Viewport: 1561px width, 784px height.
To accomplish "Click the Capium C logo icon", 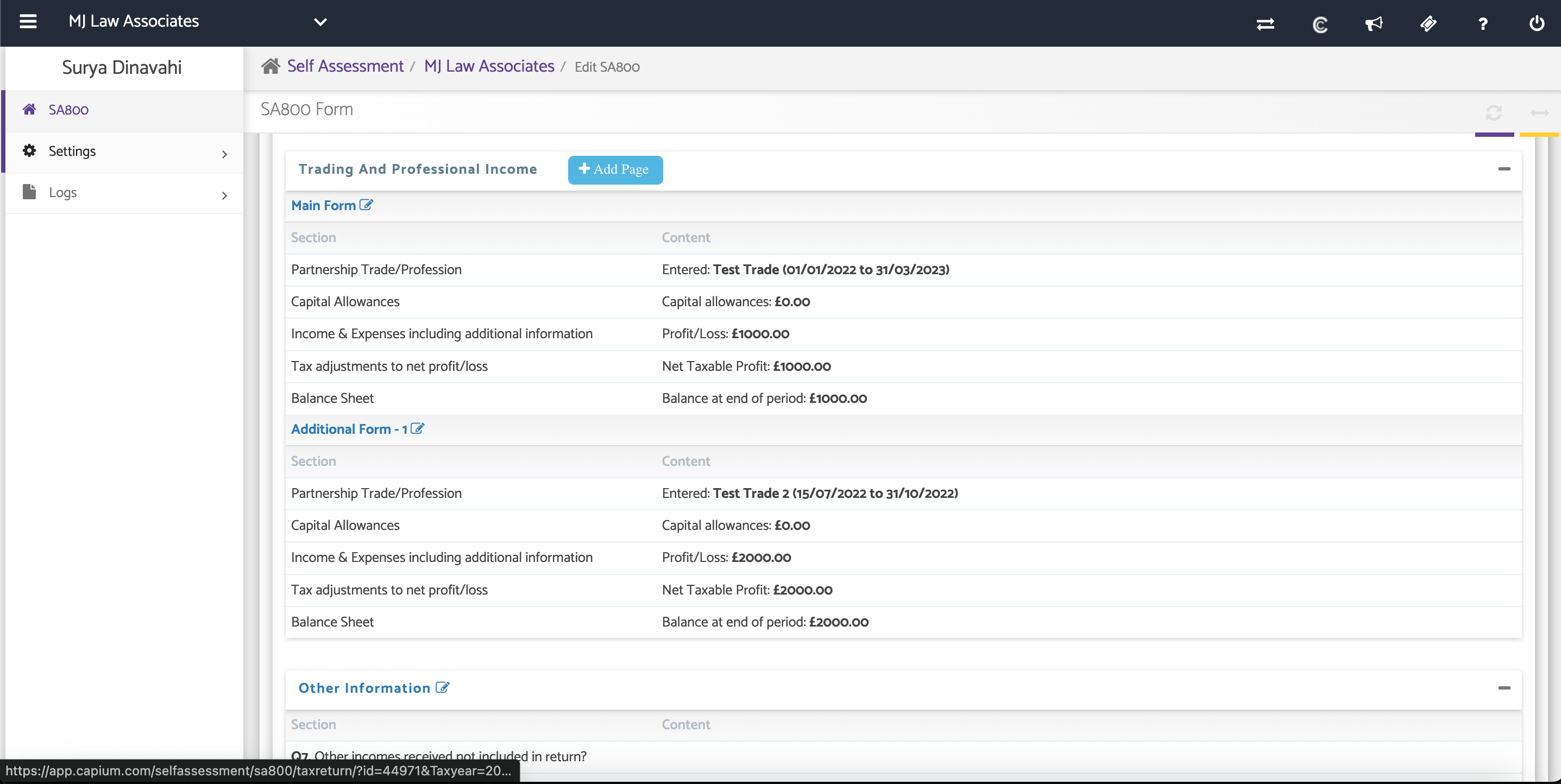I will [x=1320, y=24].
